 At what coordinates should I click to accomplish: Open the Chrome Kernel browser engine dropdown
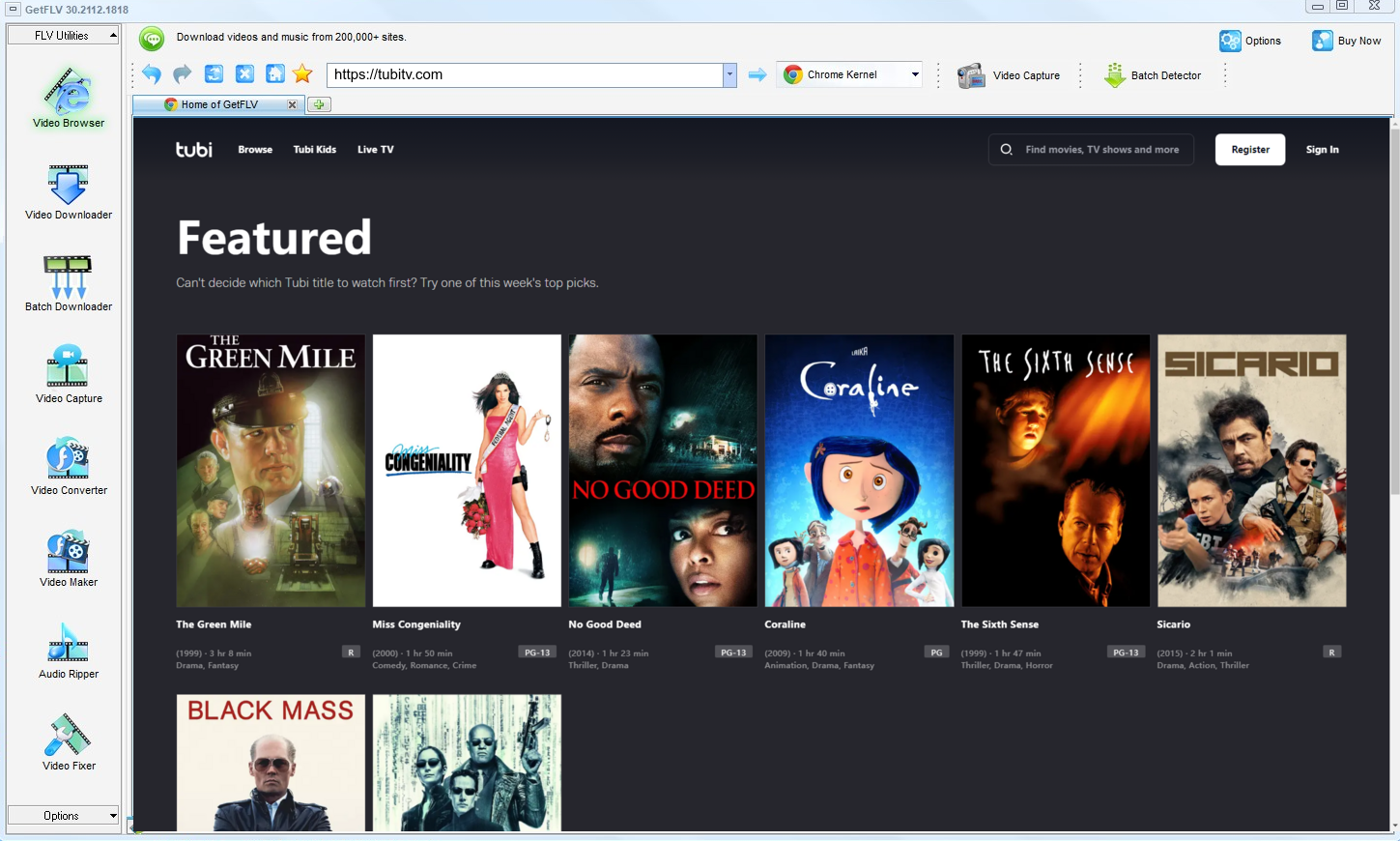click(915, 74)
